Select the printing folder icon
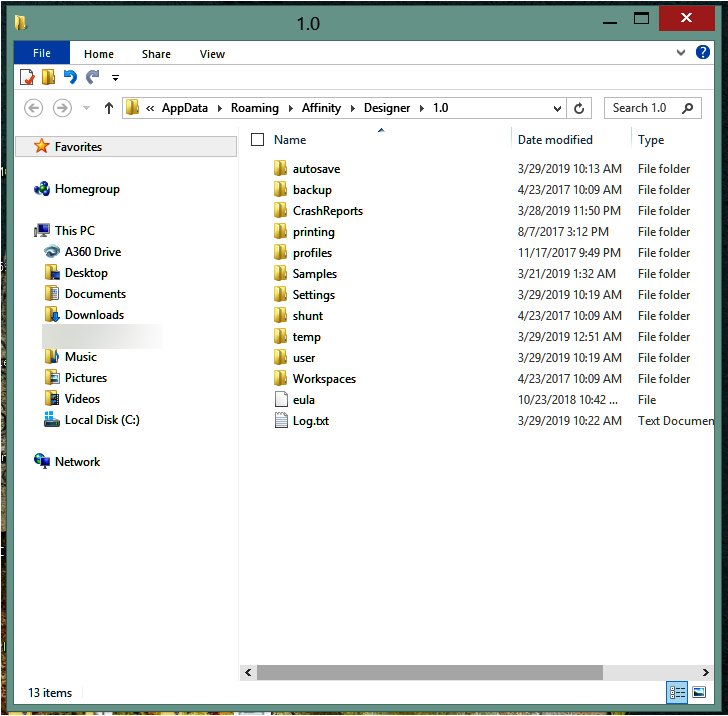 click(x=280, y=231)
